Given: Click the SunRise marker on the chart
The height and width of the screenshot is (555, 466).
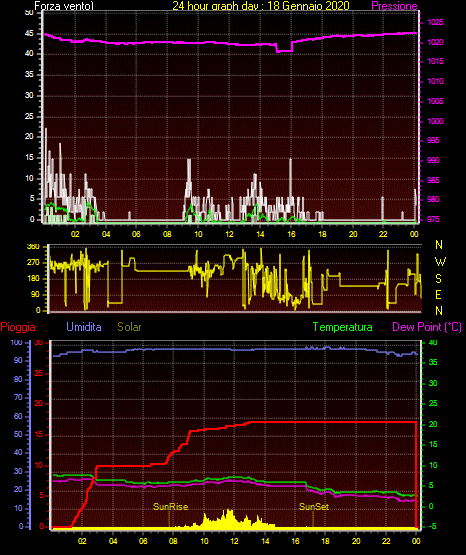Looking at the screenshot, I should point(170,507).
